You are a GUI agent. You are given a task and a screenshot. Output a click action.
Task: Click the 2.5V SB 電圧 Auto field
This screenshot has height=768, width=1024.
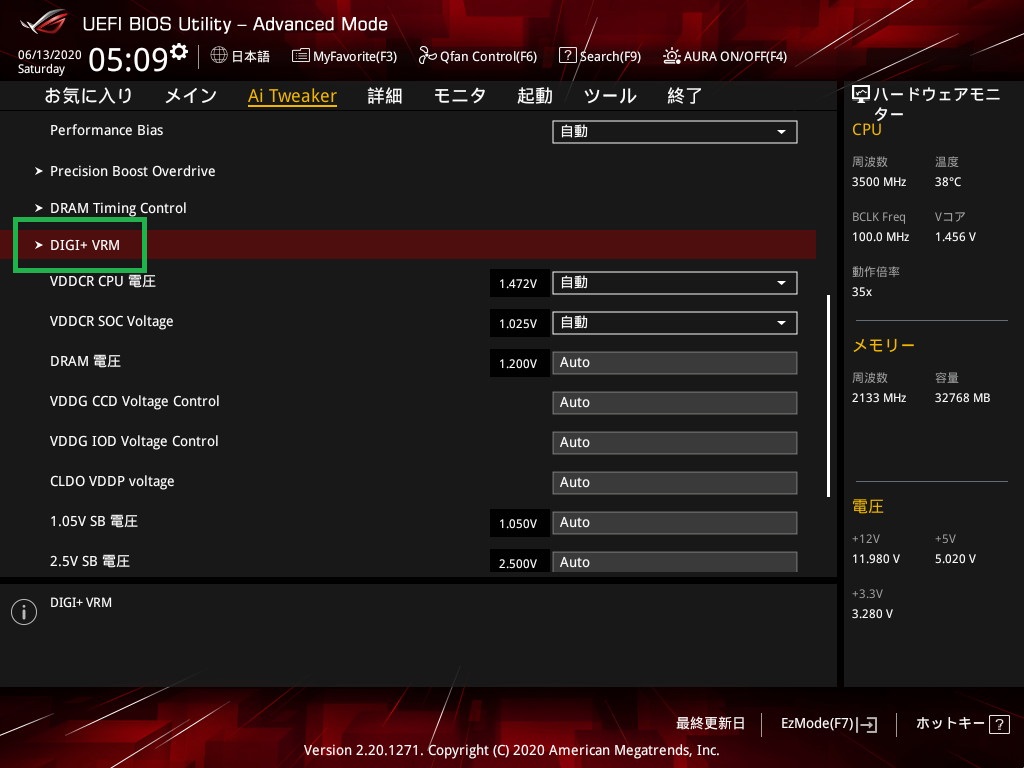pos(675,562)
